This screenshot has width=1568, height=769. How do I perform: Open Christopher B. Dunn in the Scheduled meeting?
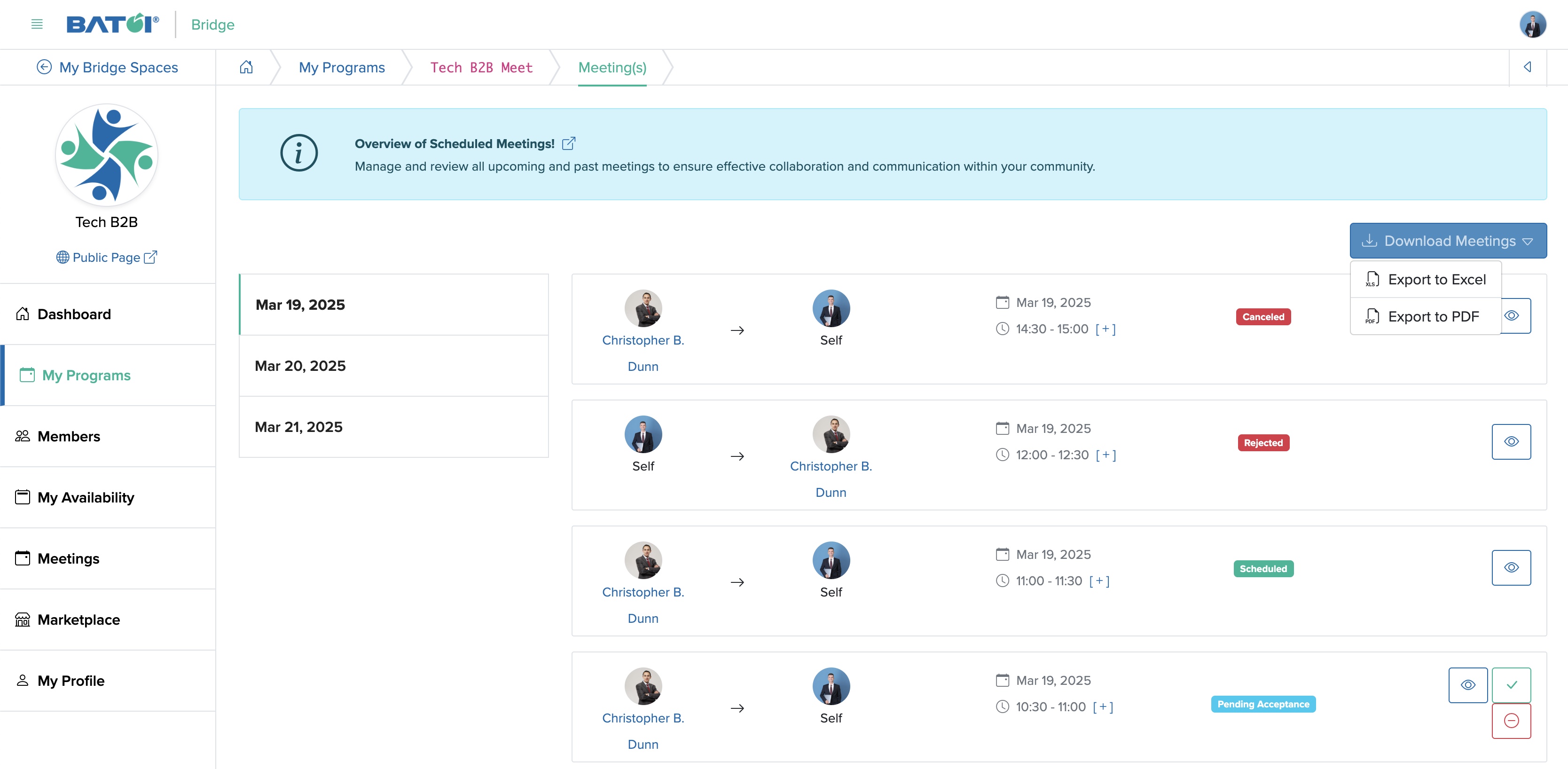click(643, 605)
